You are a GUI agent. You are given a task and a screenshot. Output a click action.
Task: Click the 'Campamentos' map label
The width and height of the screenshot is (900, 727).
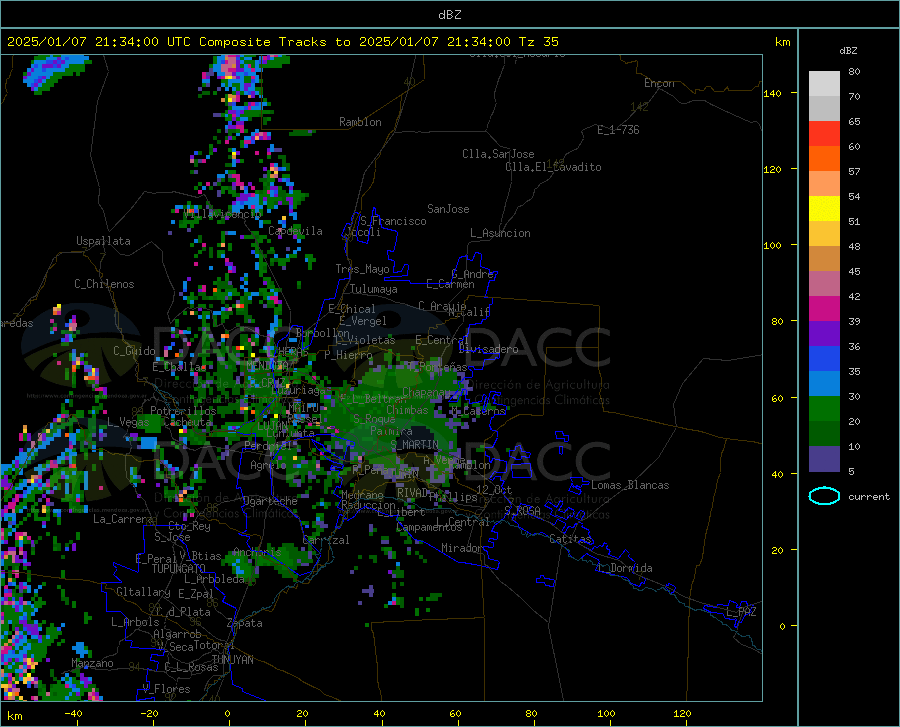tap(429, 527)
